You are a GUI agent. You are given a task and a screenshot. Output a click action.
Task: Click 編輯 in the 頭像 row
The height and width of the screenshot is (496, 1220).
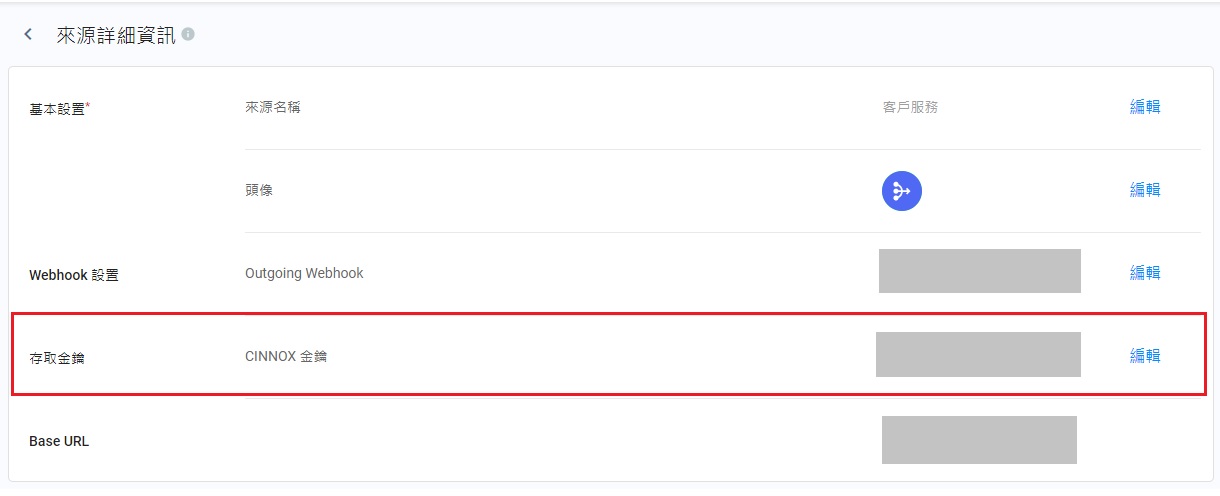(1145, 190)
